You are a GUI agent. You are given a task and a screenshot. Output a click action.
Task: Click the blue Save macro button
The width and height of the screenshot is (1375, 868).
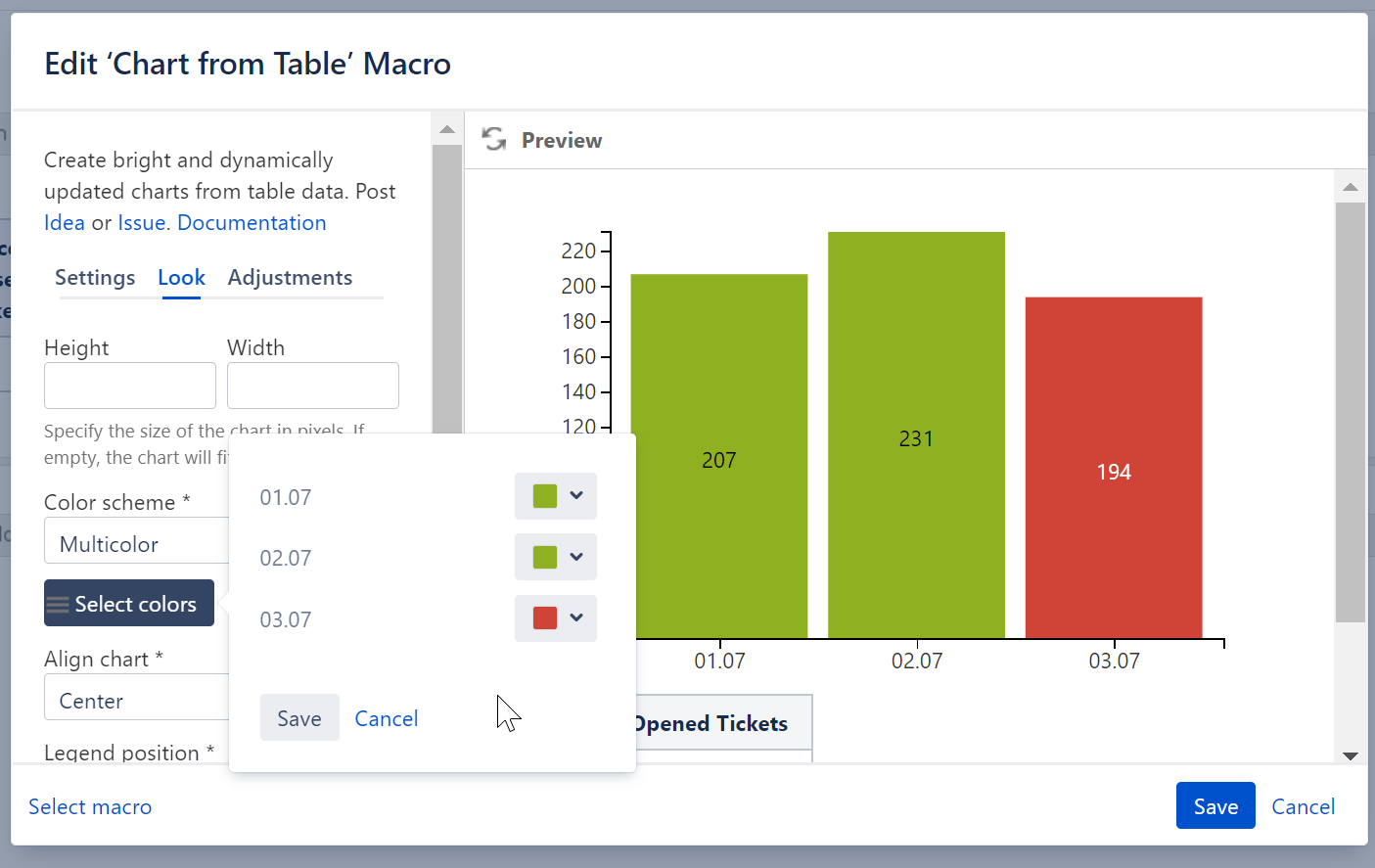[x=1215, y=805]
